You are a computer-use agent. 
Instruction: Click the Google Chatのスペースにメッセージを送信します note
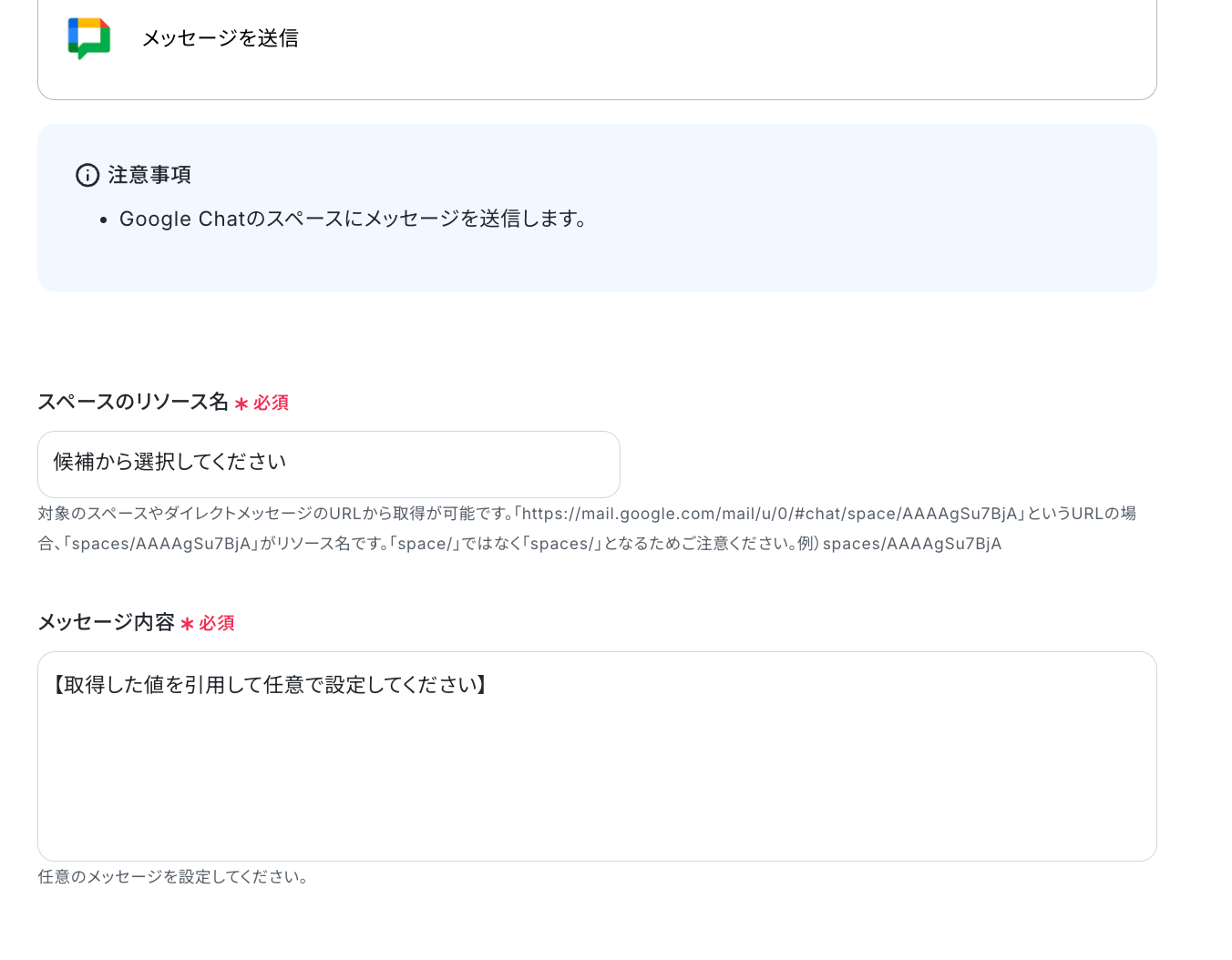pyautogui.click(x=354, y=219)
